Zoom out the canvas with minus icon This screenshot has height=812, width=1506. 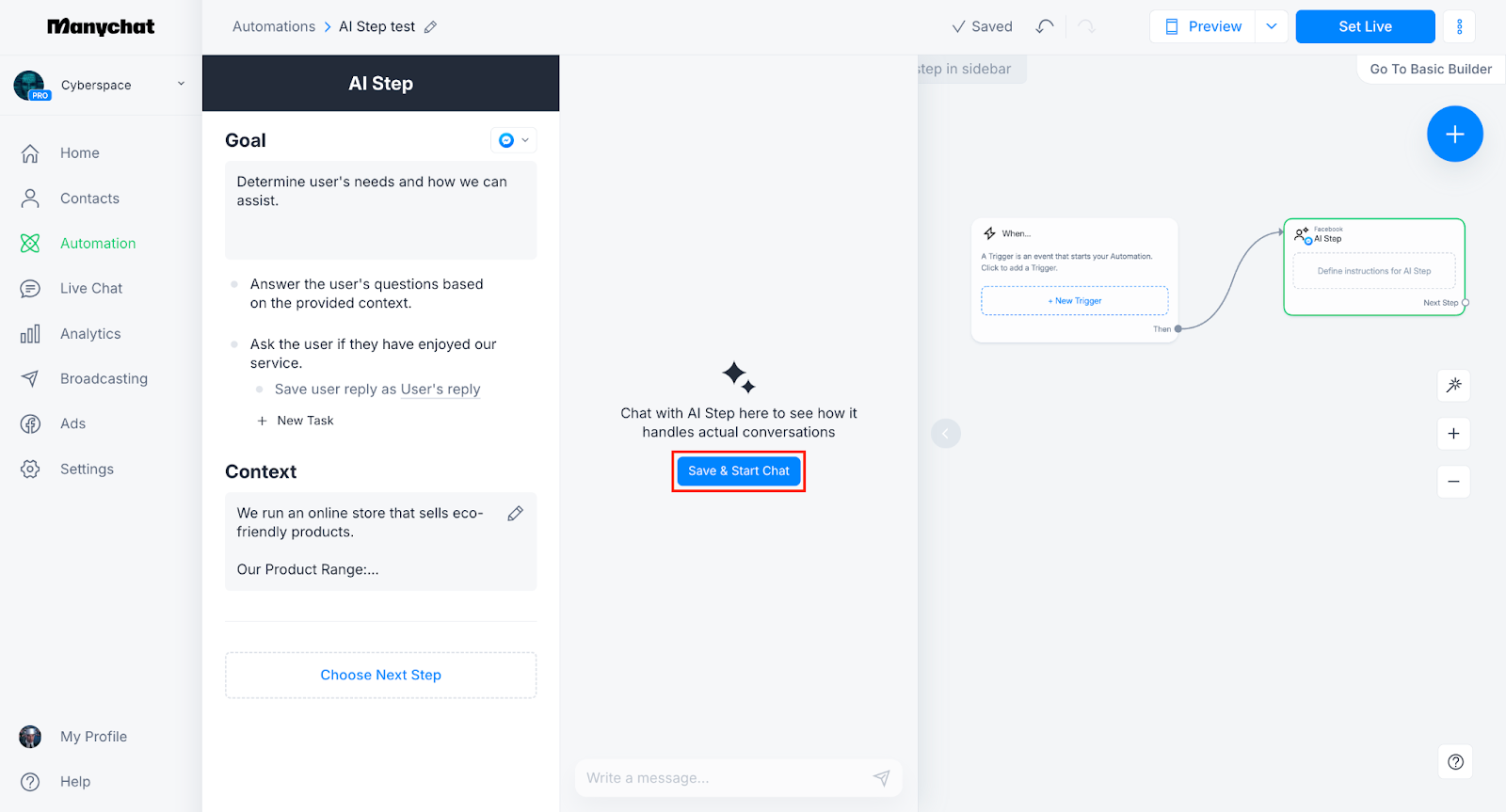[1454, 482]
